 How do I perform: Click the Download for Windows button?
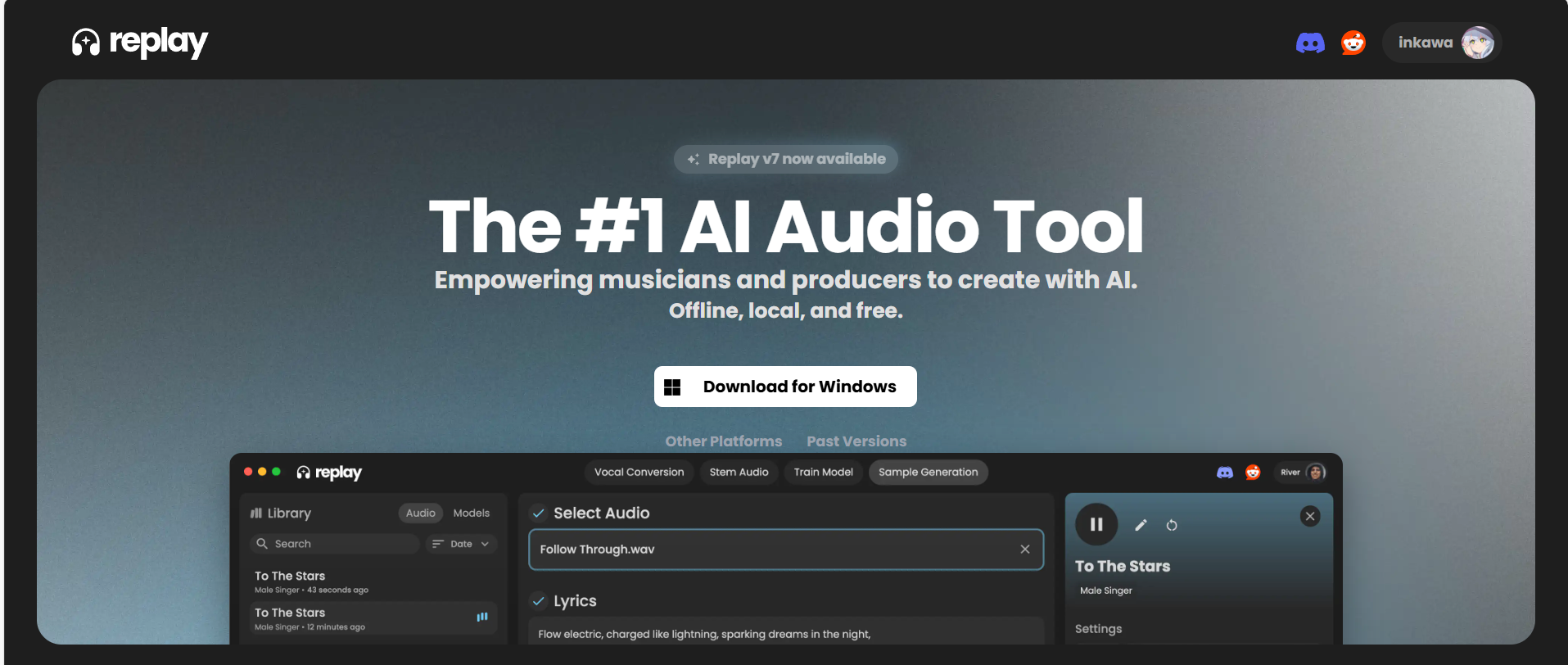click(x=785, y=387)
